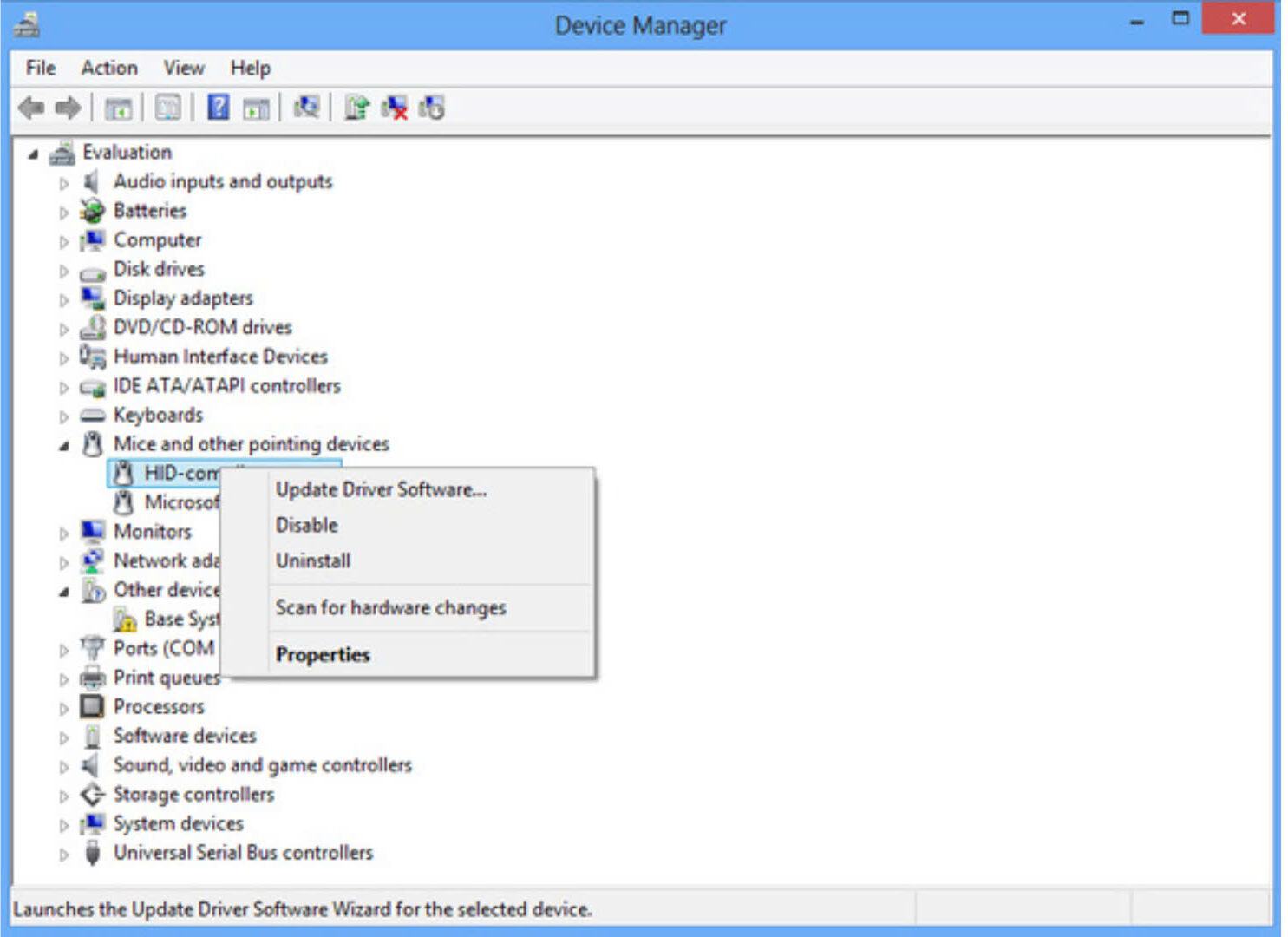Choose Uninstall from the context menu
Viewport: 1288px width, 937px height.
pos(313,560)
